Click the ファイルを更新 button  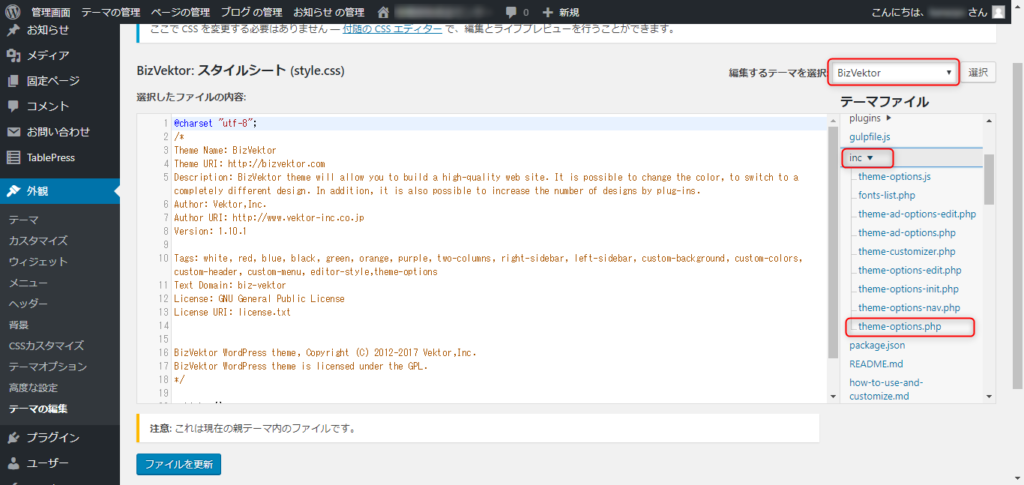coord(179,464)
